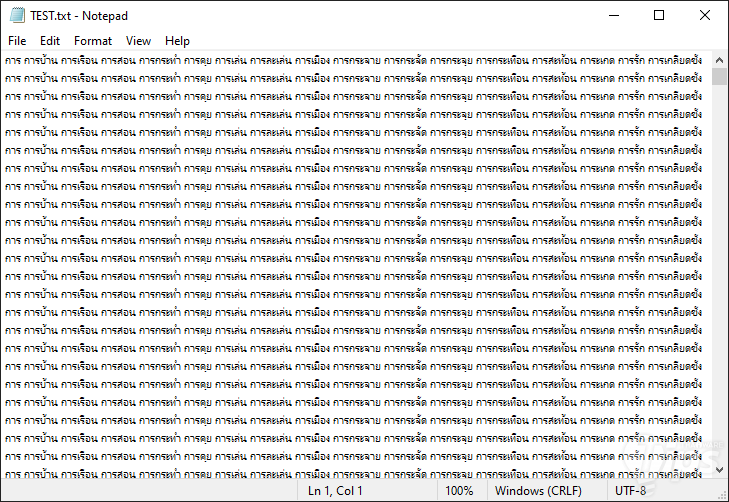This screenshot has width=729, height=502.
Task: Click the scrollbar up arrow
Action: pos(719,60)
